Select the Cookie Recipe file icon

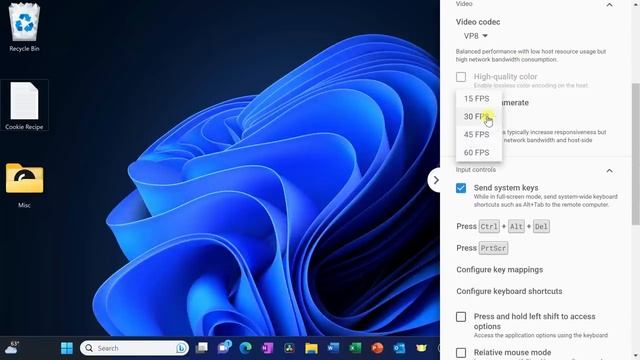coord(24,105)
